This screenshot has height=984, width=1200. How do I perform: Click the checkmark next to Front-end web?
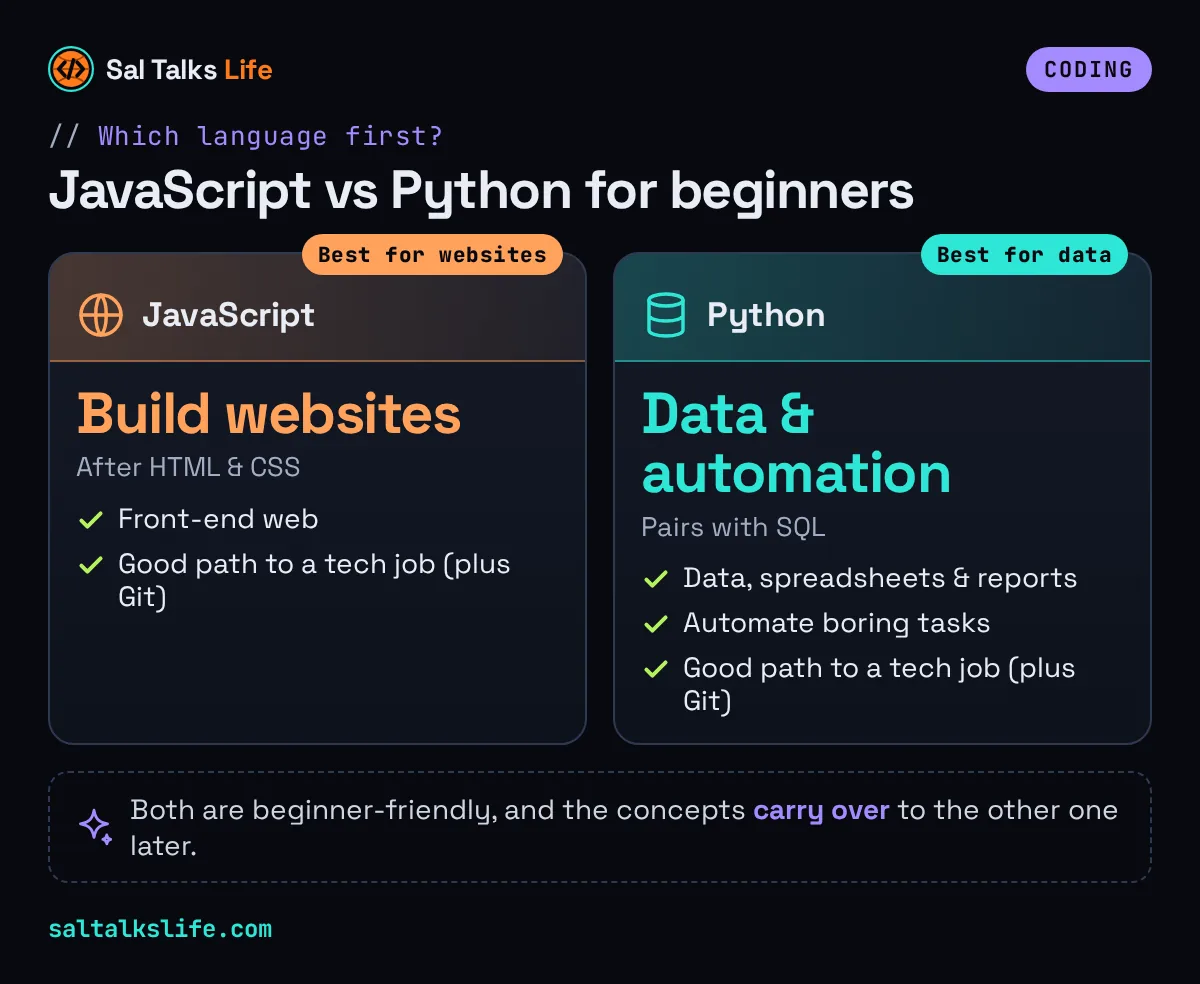(91, 520)
